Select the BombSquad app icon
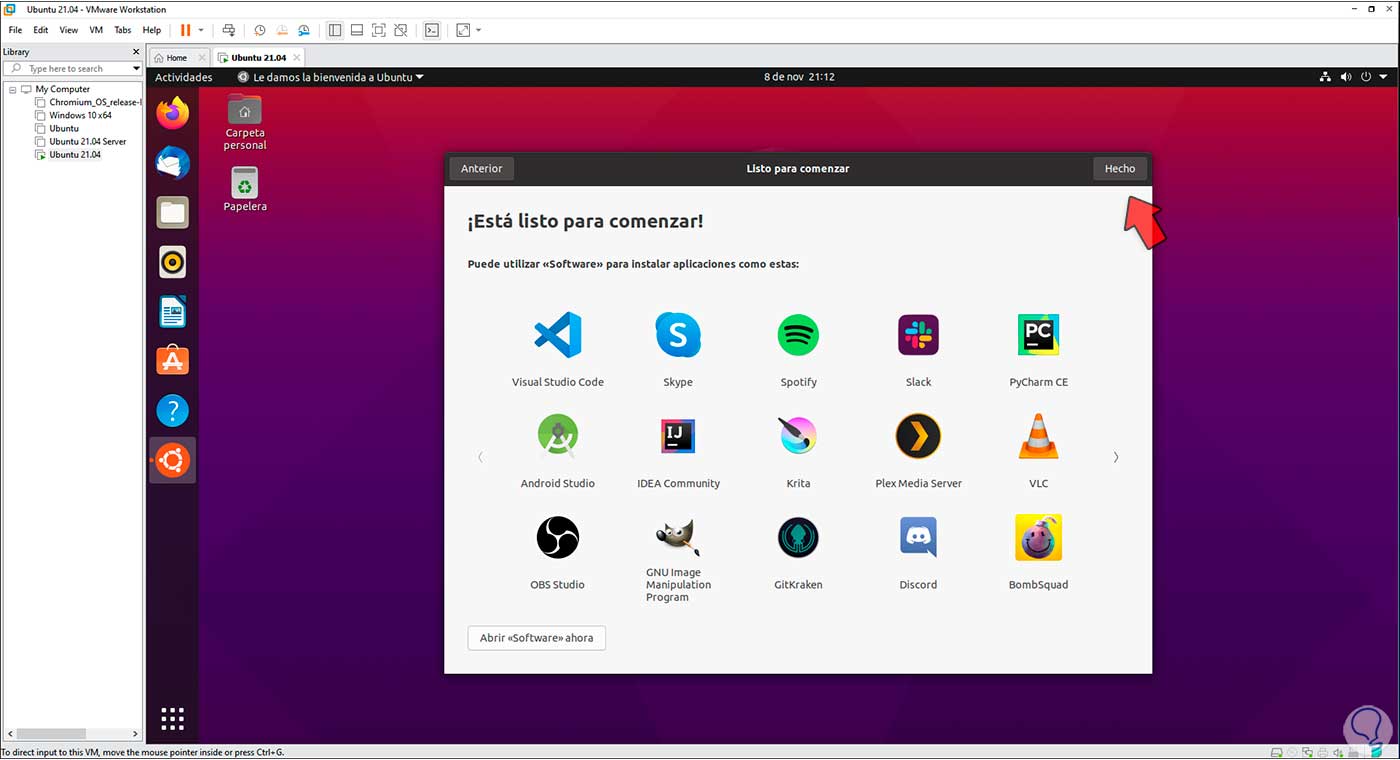 click(x=1038, y=537)
